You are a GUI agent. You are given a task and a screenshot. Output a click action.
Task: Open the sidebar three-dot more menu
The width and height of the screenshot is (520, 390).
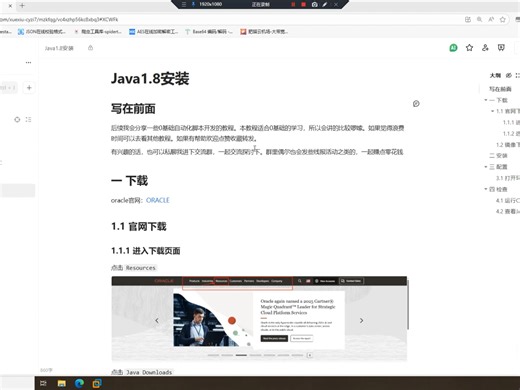click(x=28, y=62)
